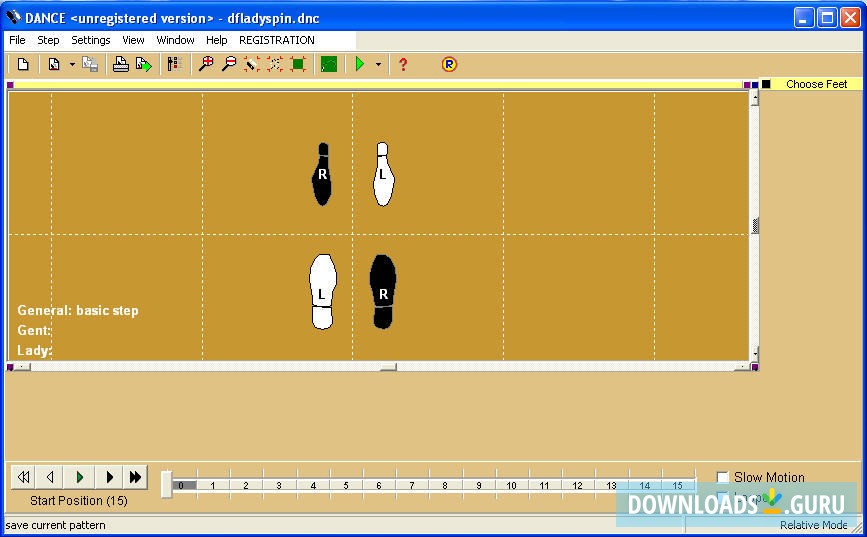
Task: Open the Help menu
Action: [x=217, y=40]
